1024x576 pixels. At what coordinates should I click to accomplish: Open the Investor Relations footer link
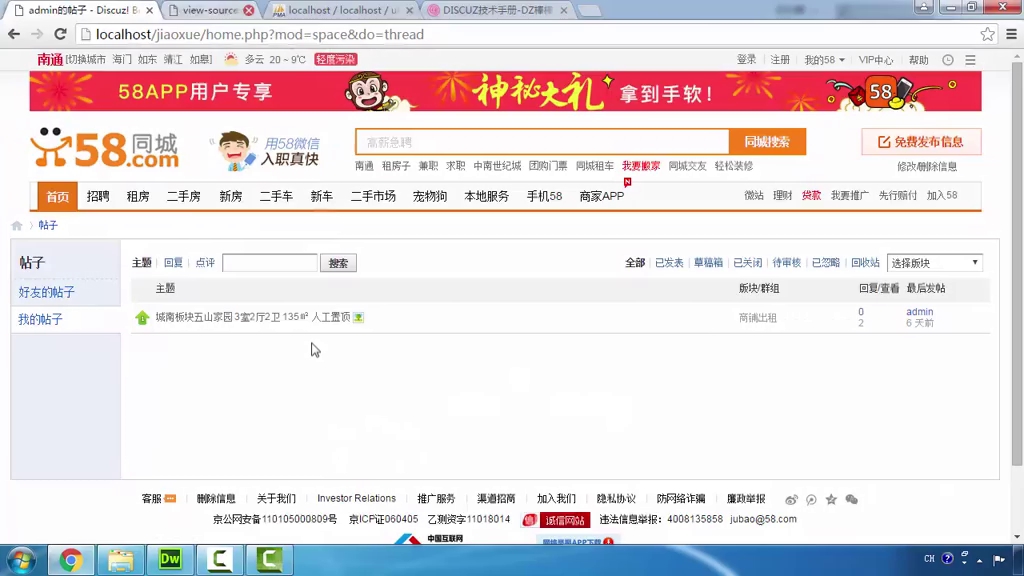[357, 498]
